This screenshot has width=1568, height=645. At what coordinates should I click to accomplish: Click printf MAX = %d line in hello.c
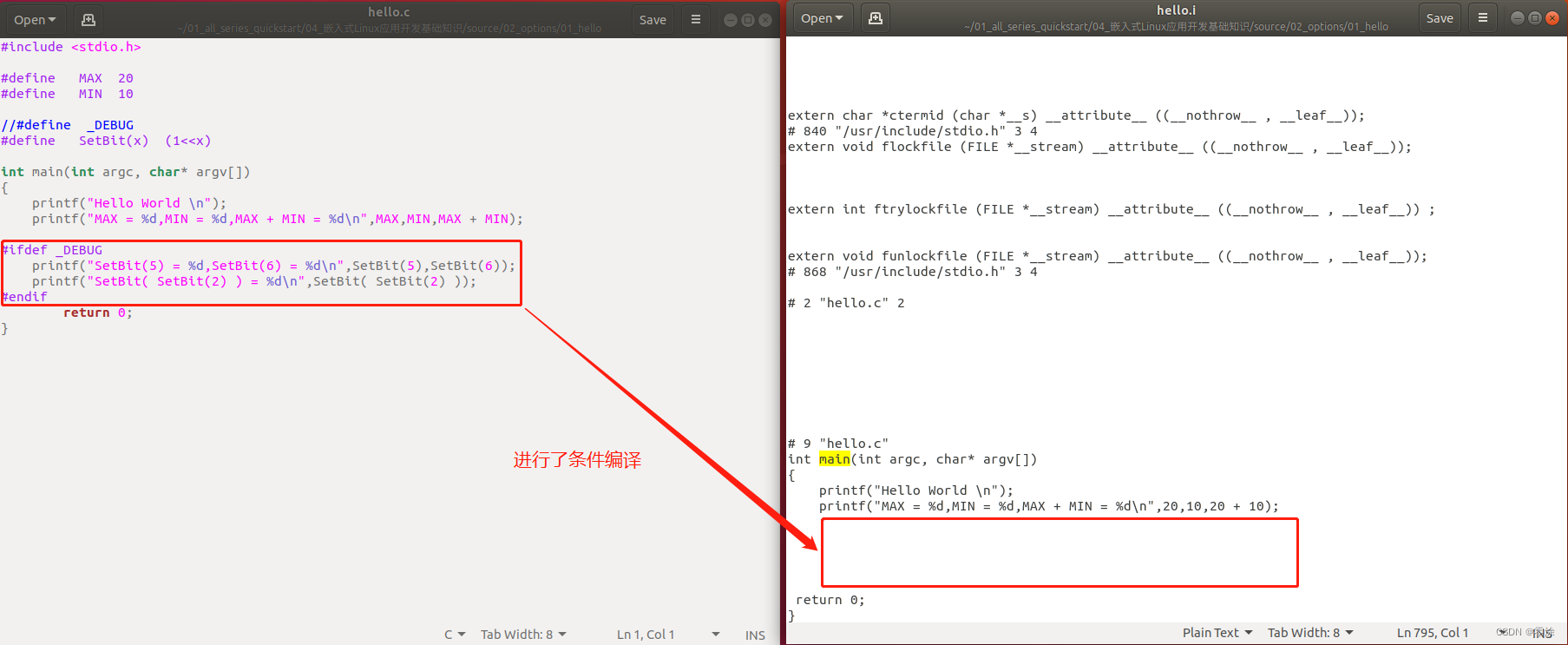278,219
